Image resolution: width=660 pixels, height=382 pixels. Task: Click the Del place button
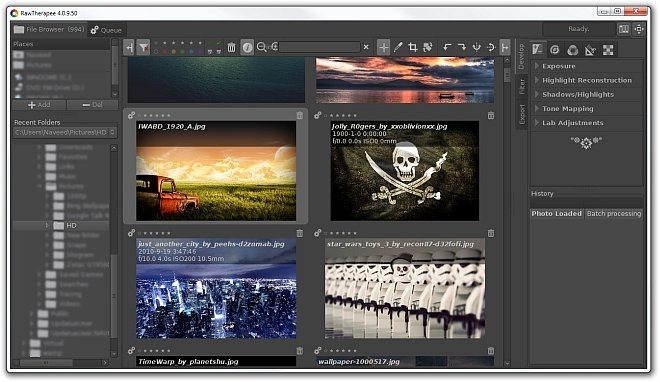click(x=92, y=105)
